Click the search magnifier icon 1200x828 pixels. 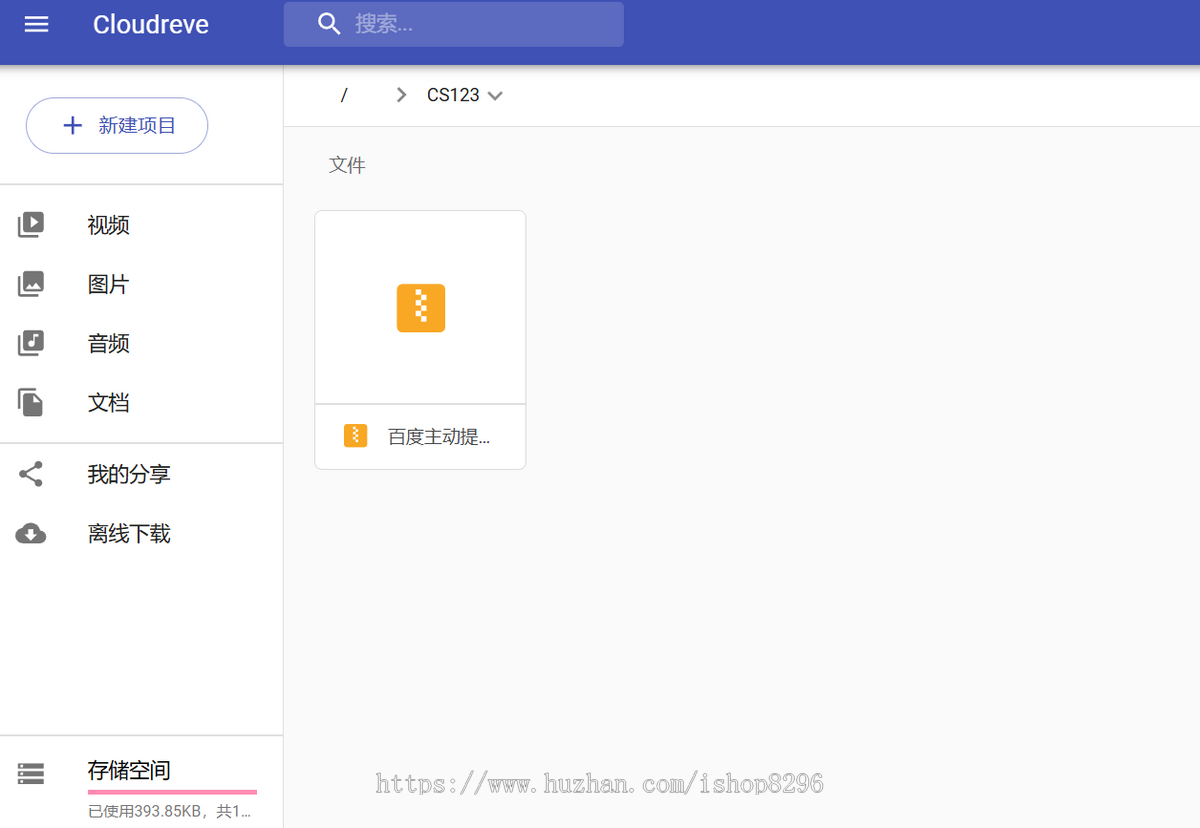coord(329,24)
